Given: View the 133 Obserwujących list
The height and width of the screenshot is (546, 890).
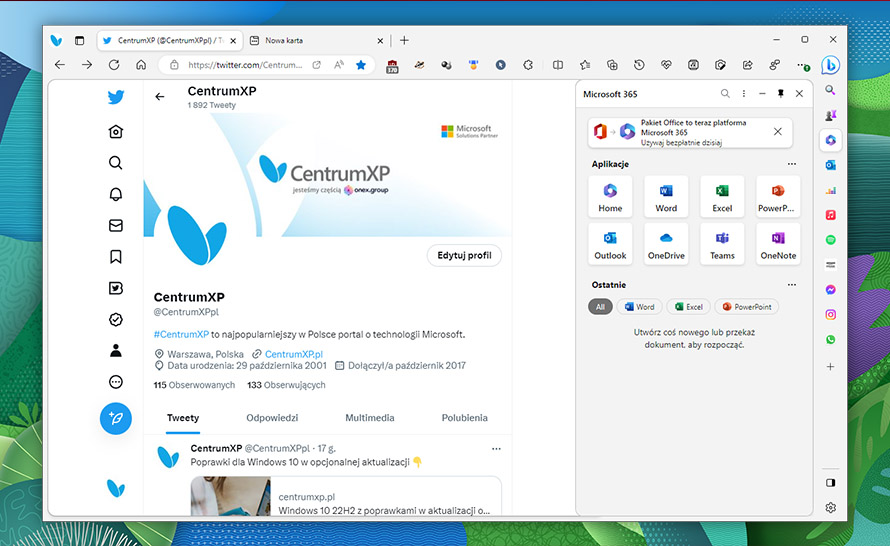Looking at the screenshot, I should point(286,385).
